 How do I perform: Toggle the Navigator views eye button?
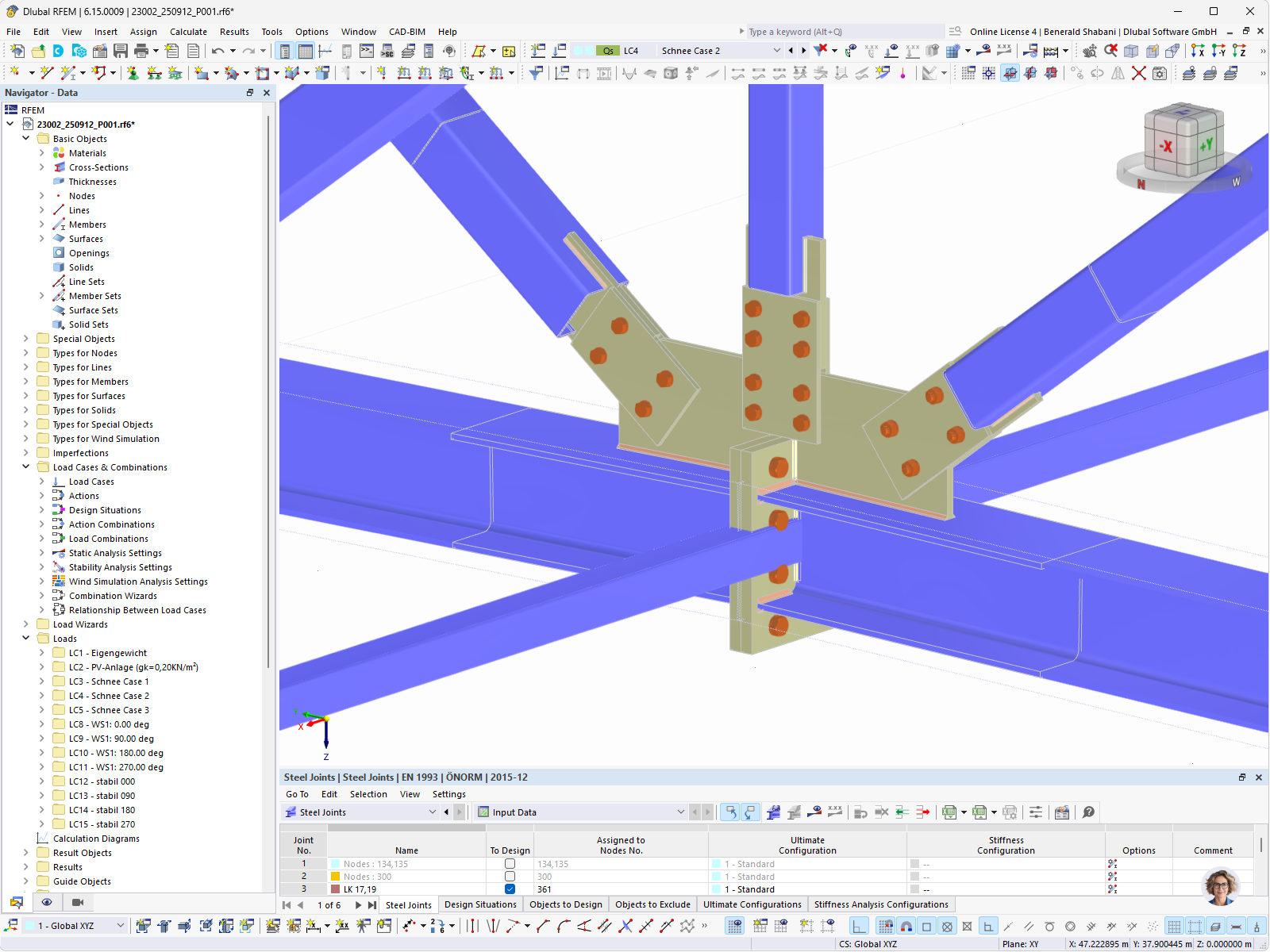coord(47,902)
